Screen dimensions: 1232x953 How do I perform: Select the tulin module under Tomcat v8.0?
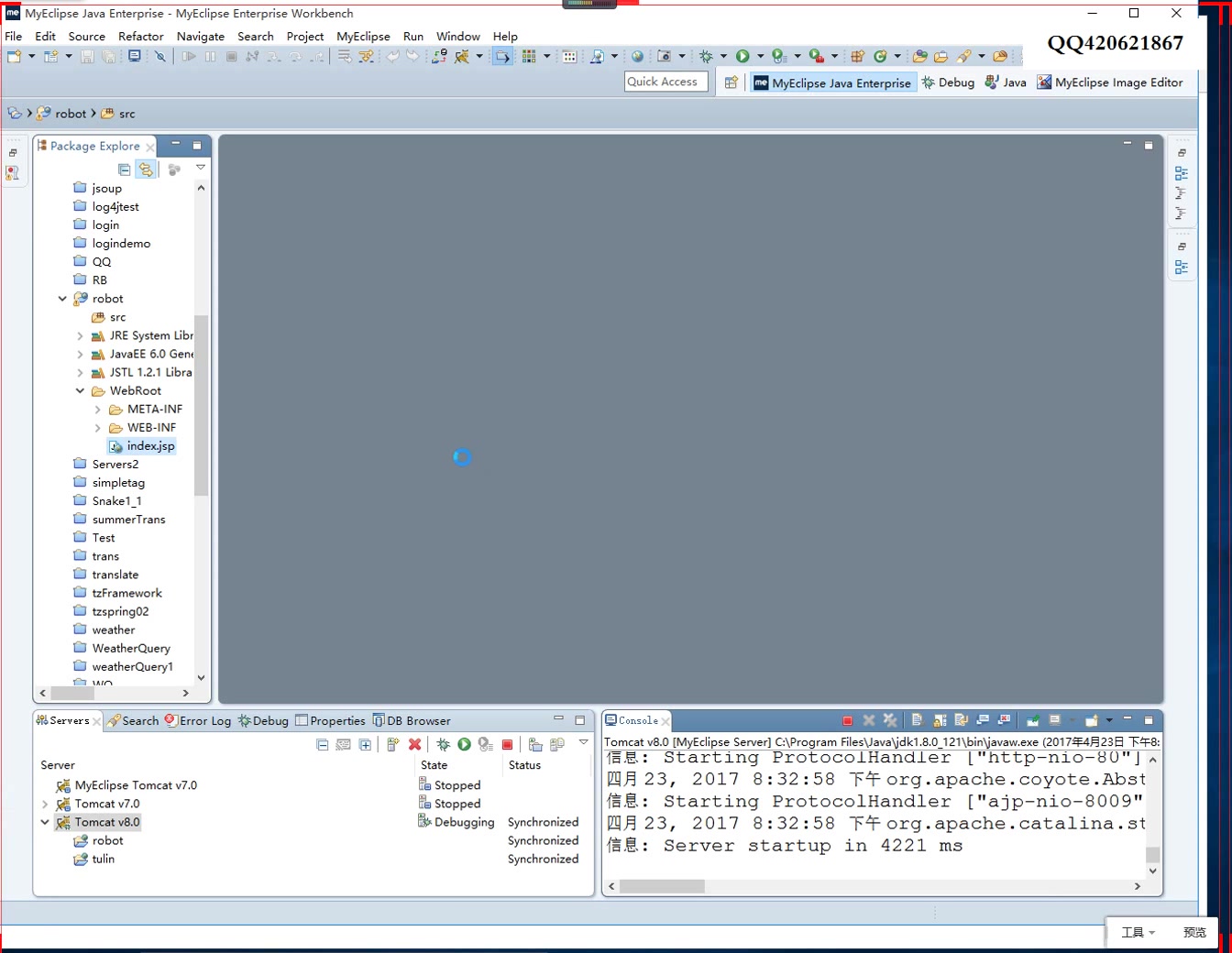pos(93,860)
